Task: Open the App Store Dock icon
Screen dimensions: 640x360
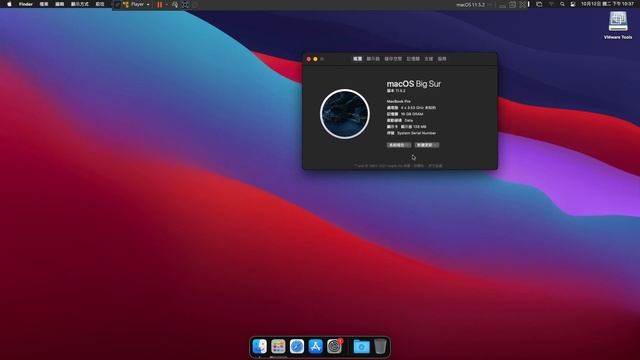Action: tap(316, 347)
